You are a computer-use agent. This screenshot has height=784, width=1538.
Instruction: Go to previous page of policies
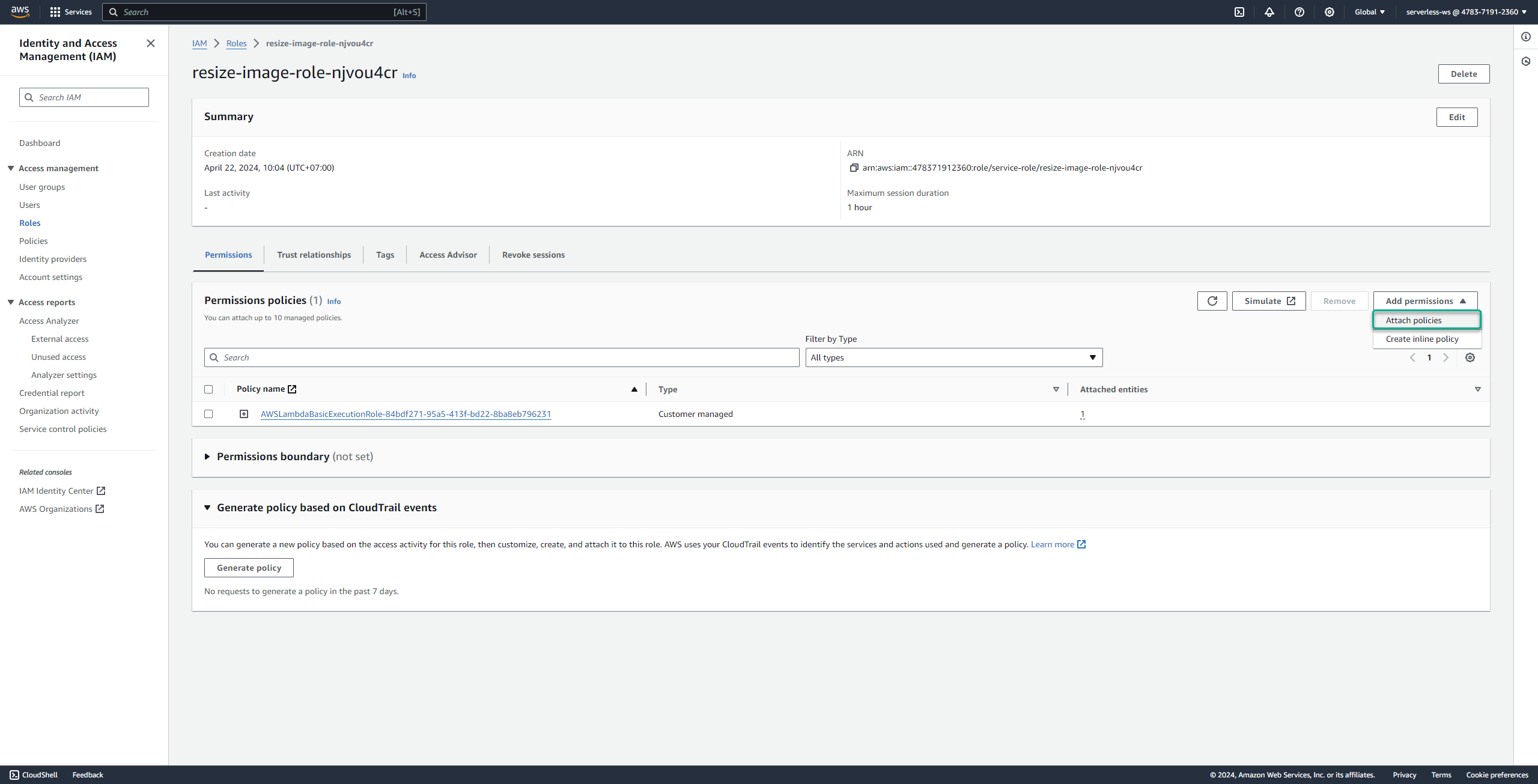[1412, 357]
